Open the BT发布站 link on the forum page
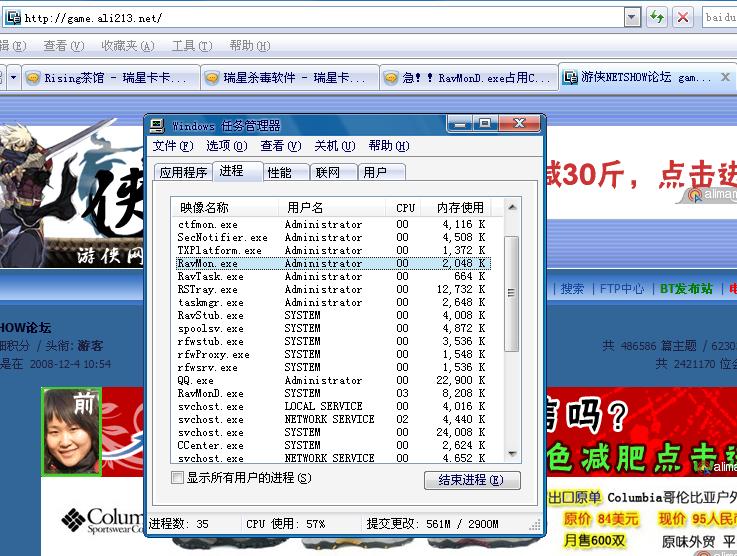 [686, 289]
